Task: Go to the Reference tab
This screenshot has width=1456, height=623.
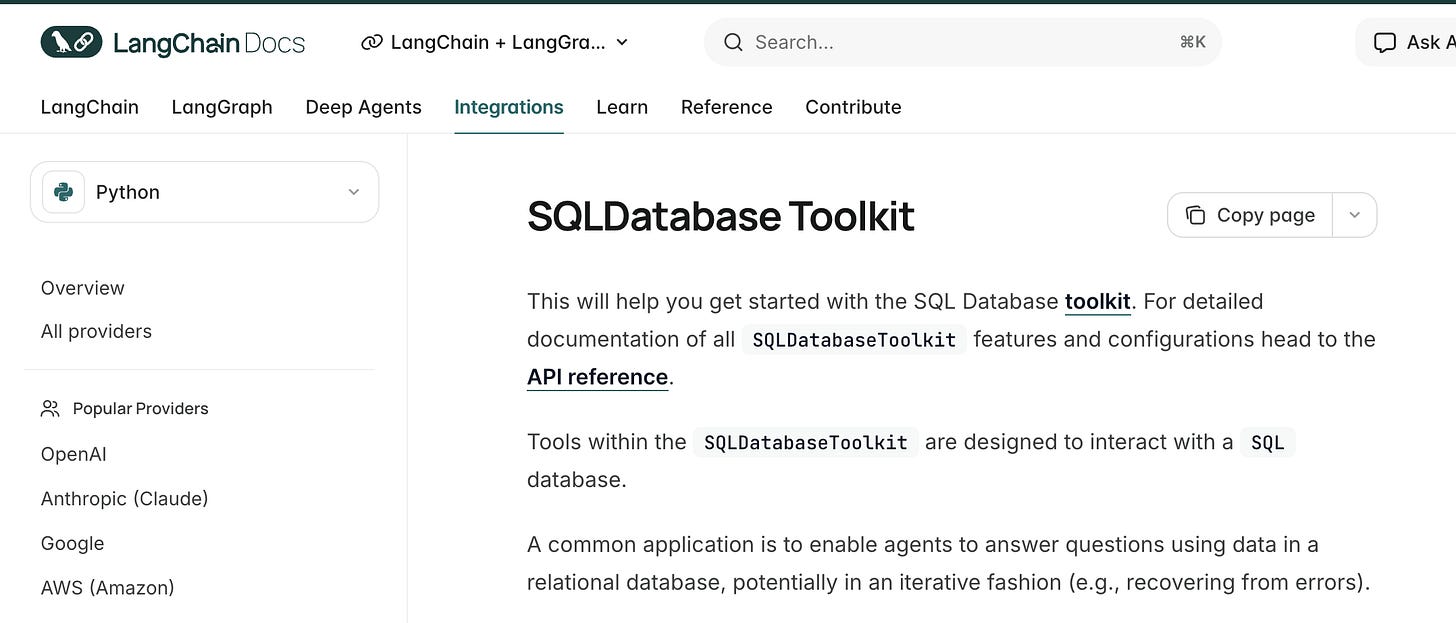Action: (x=726, y=107)
